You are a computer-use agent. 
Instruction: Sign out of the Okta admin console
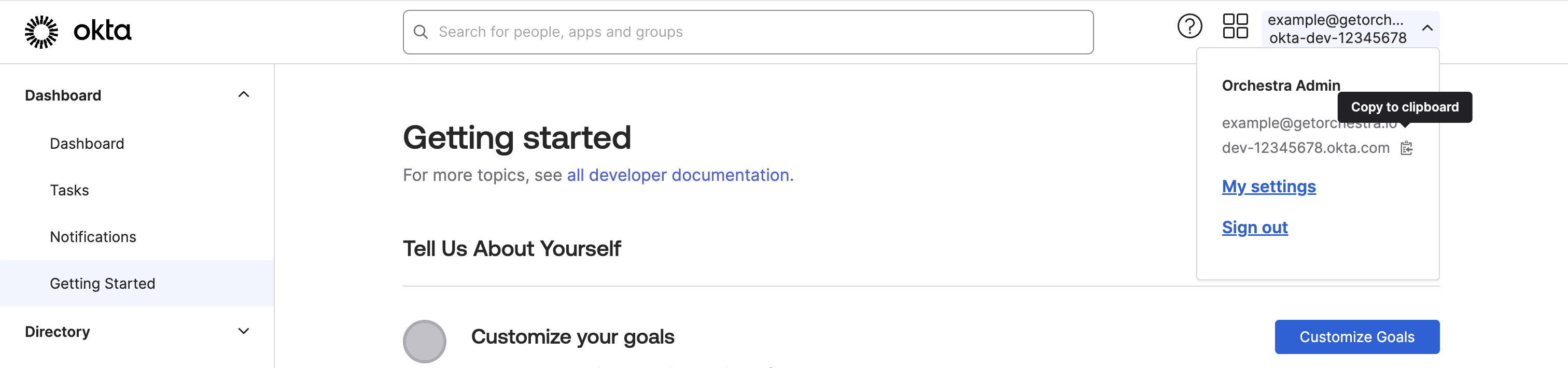pos(1254,227)
